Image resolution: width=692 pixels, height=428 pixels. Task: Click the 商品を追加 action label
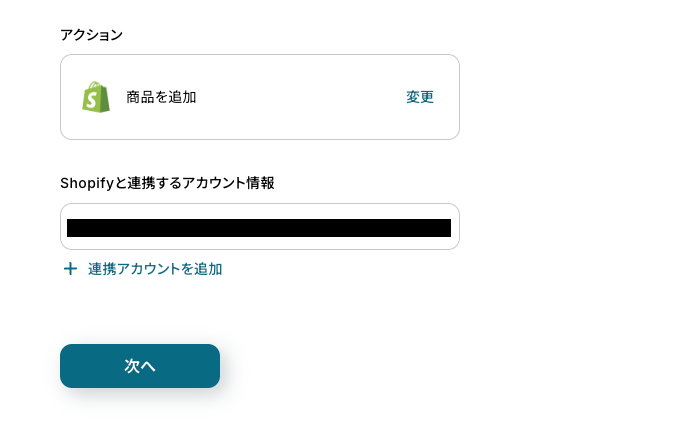point(161,97)
